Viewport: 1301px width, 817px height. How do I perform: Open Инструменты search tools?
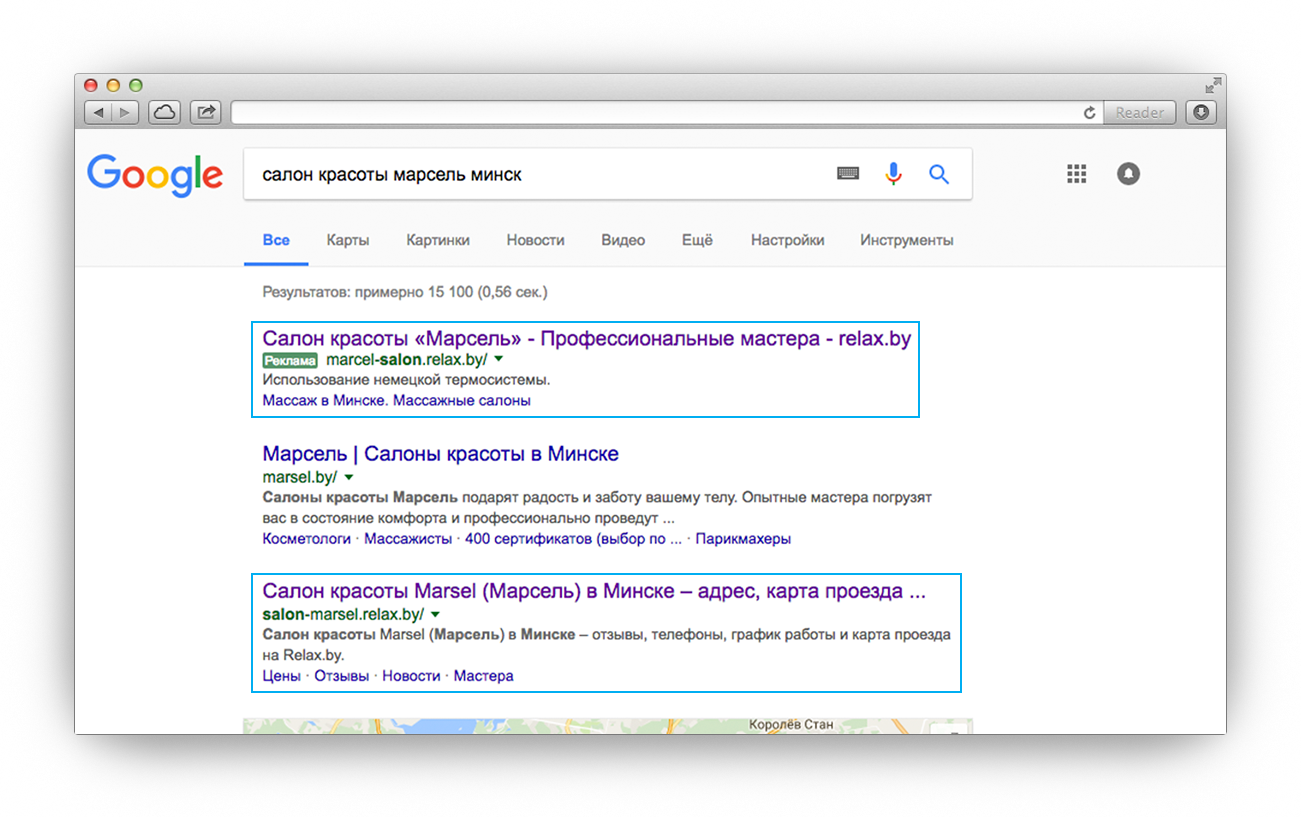(907, 240)
